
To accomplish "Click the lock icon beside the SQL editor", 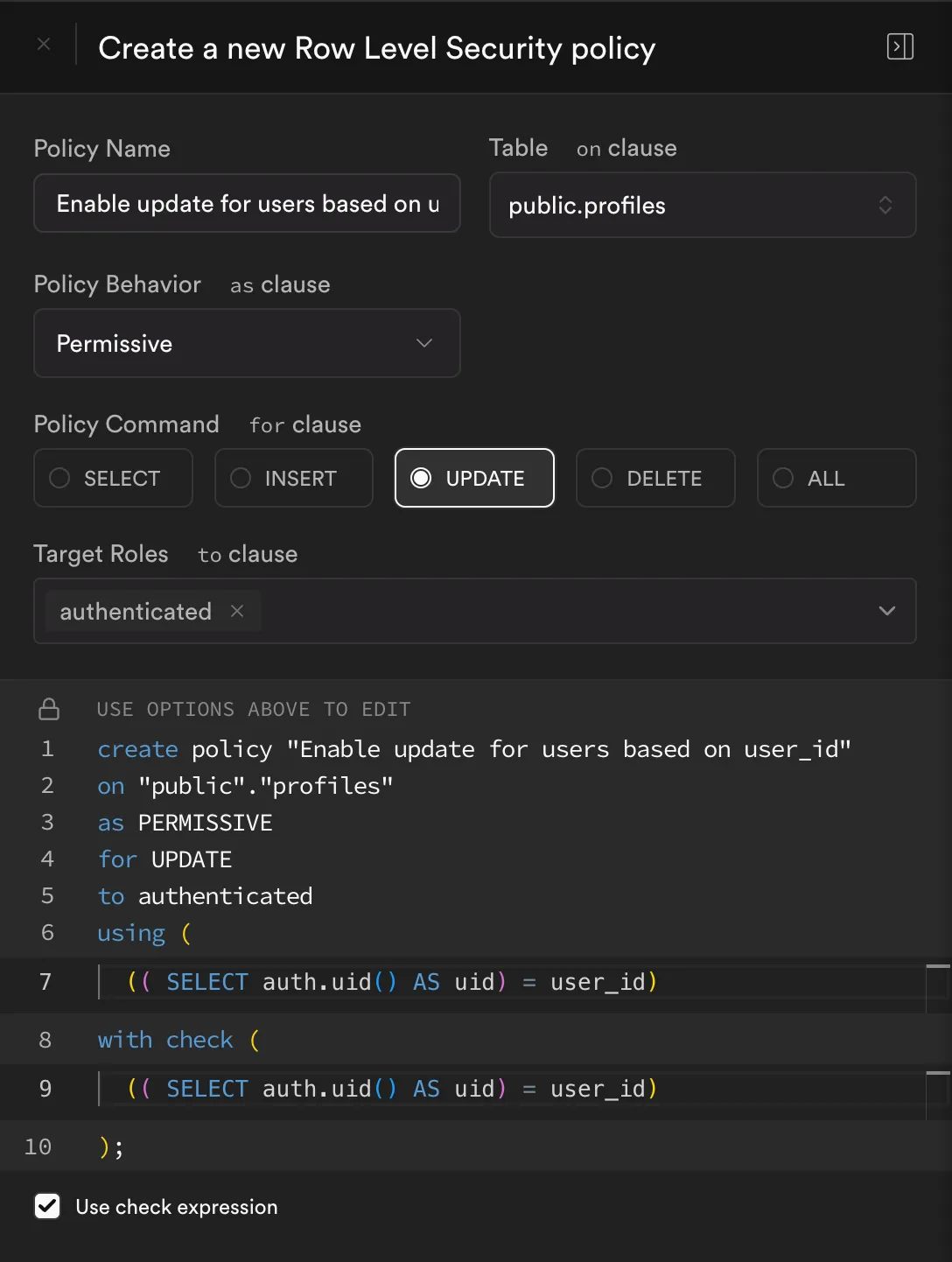I will click(x=49, y=709).
